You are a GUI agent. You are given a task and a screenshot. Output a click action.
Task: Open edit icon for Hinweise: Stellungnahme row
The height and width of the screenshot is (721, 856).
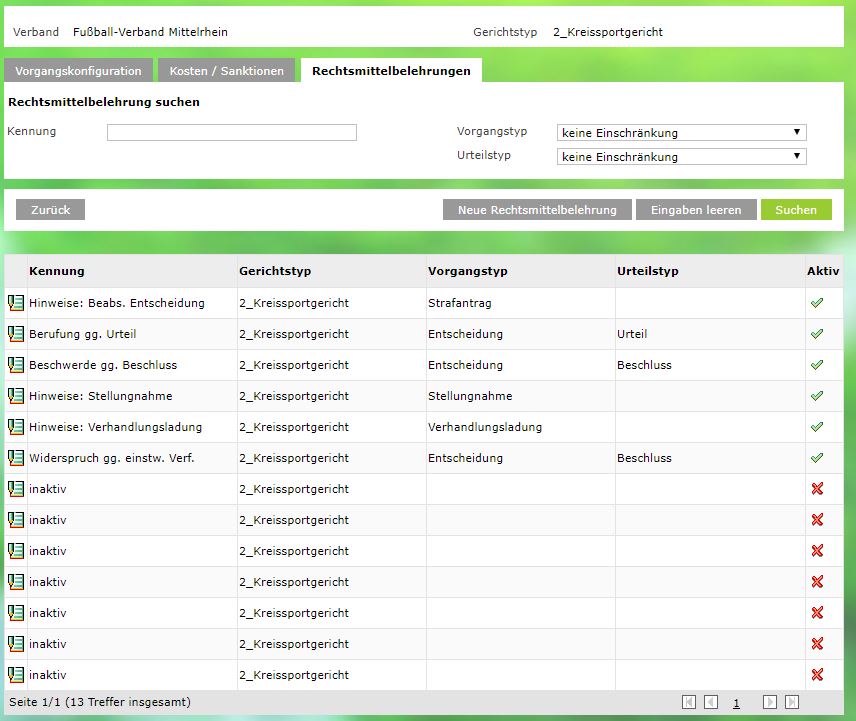15,396
